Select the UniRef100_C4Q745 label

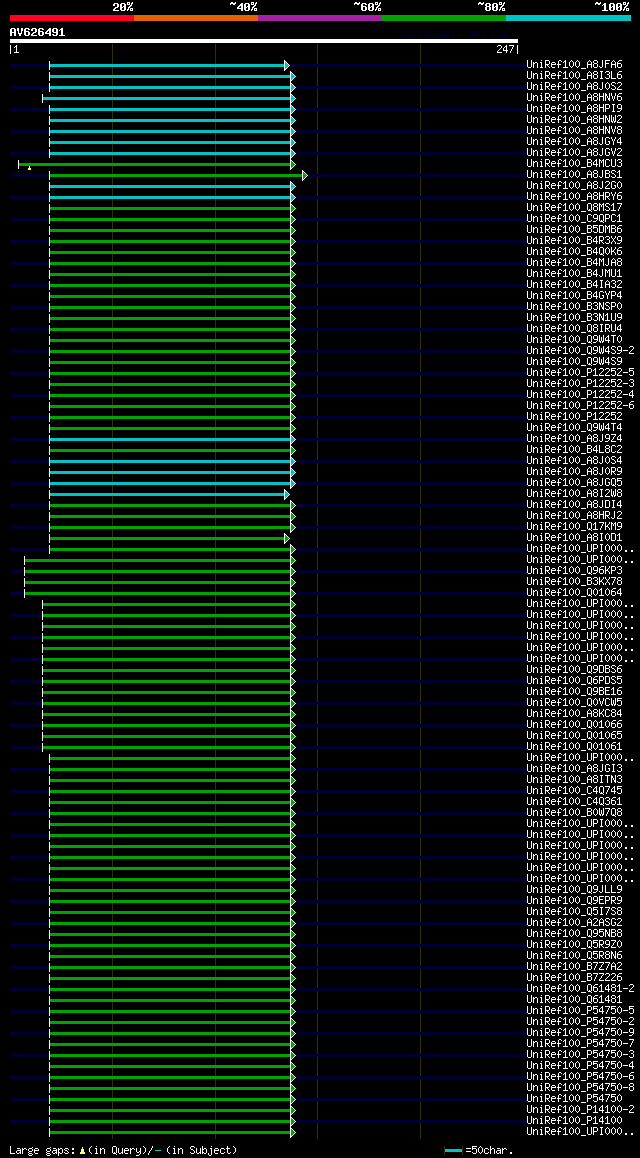click(574, 790)
